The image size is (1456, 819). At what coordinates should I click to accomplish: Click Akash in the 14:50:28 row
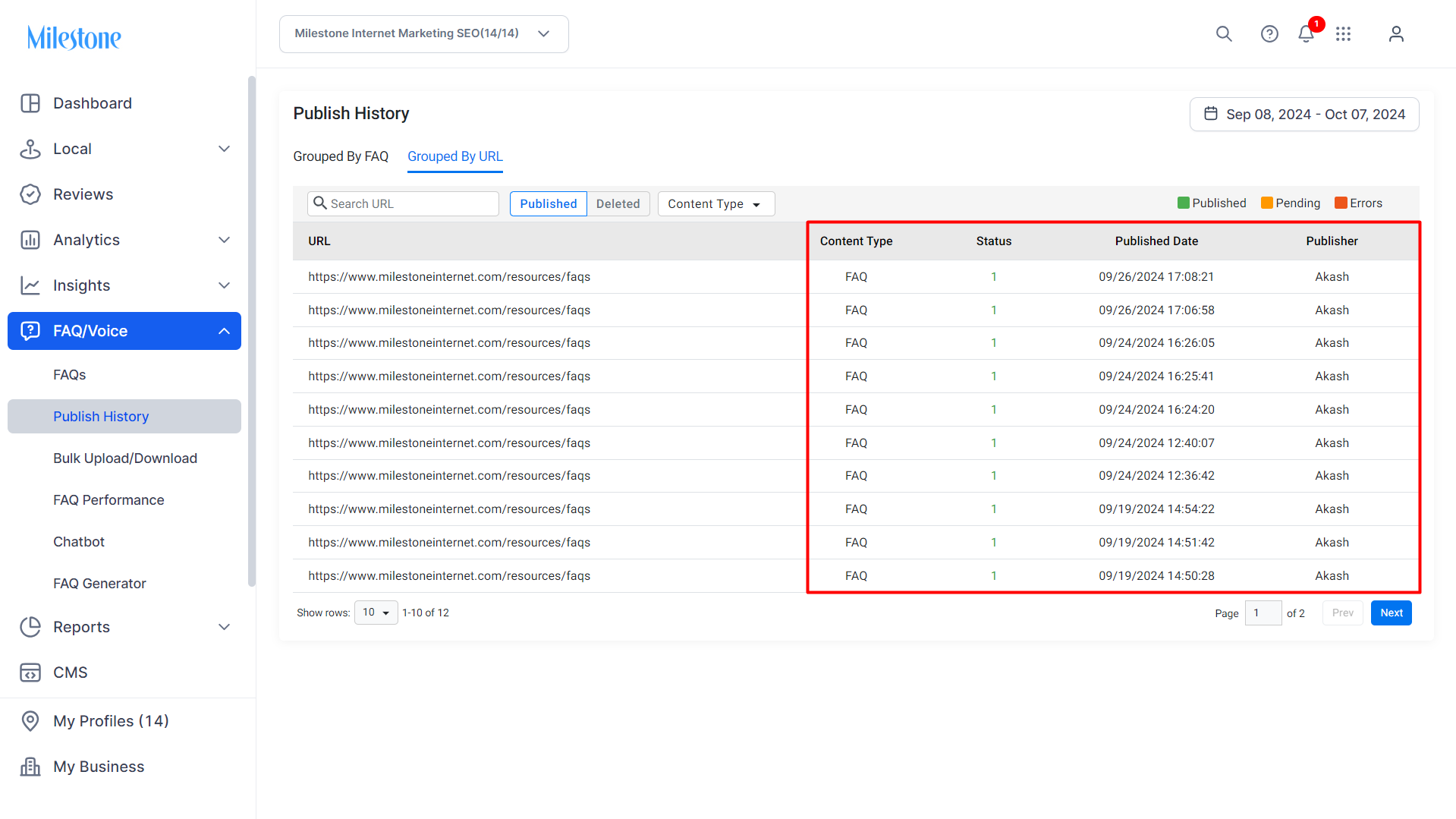pyautogui.click(x=1332, y=576)
